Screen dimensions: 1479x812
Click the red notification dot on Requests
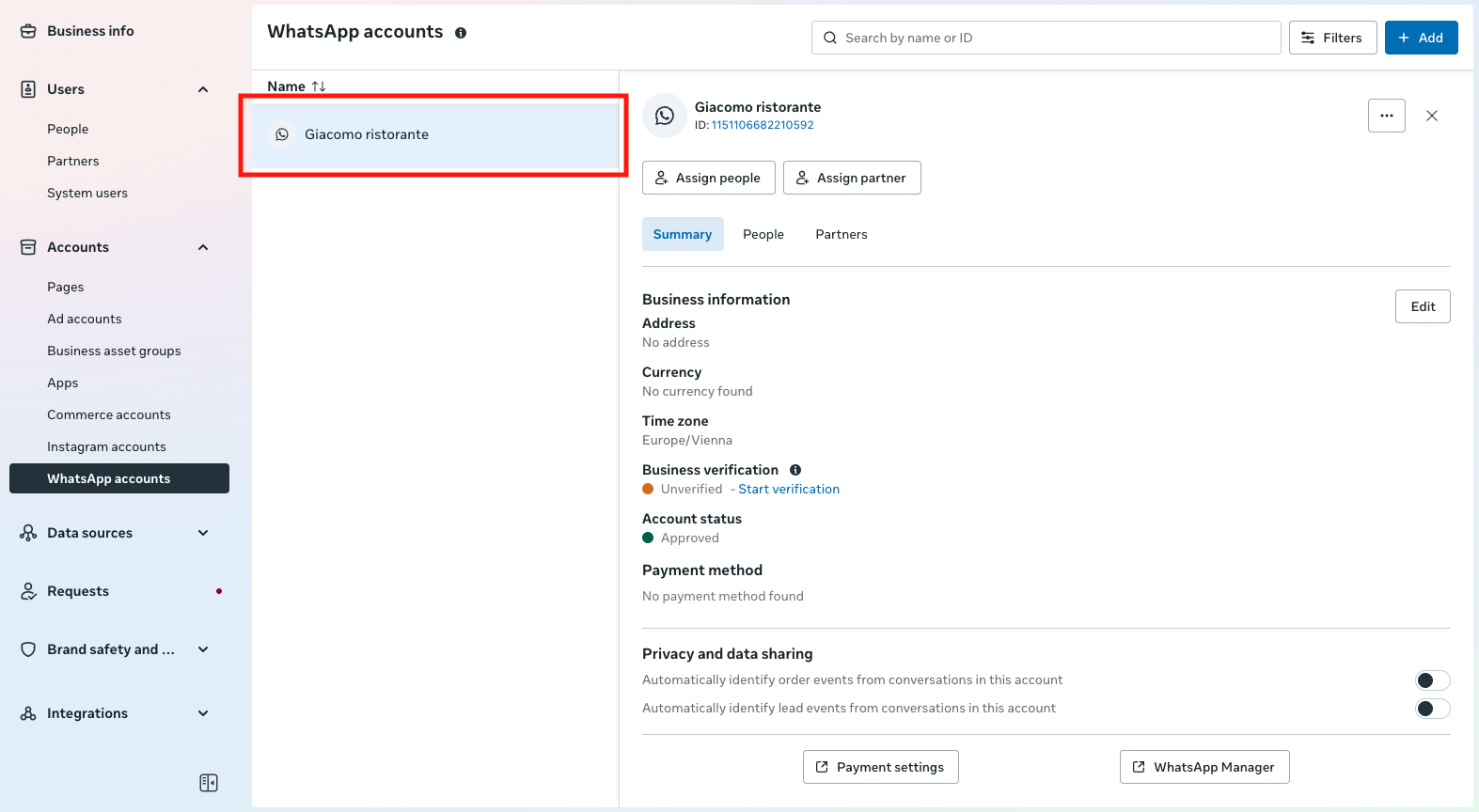(219, 591)
